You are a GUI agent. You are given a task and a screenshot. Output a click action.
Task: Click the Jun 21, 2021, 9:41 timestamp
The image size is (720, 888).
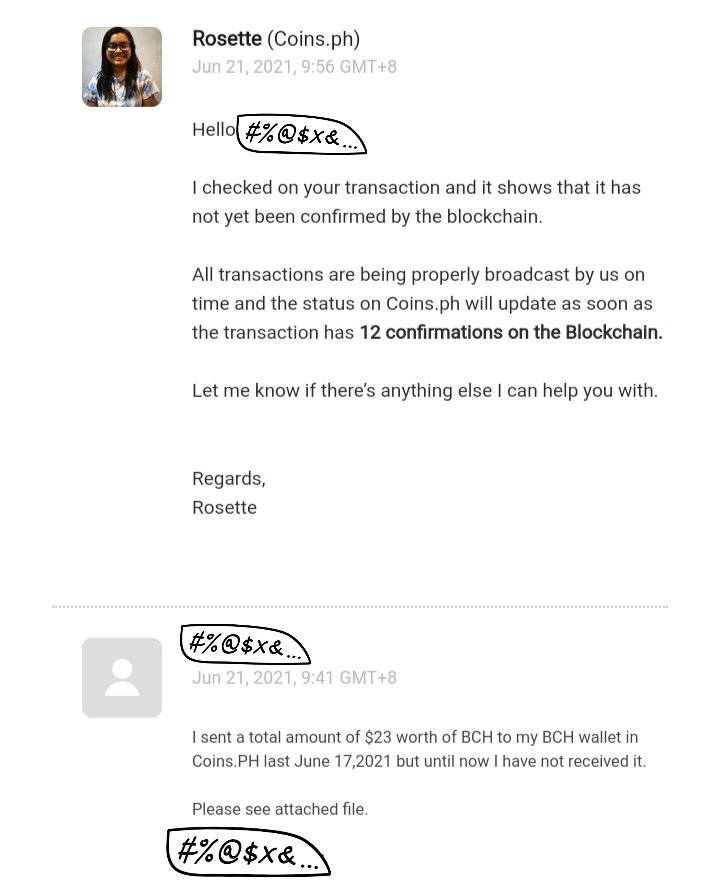pos(294,677)
